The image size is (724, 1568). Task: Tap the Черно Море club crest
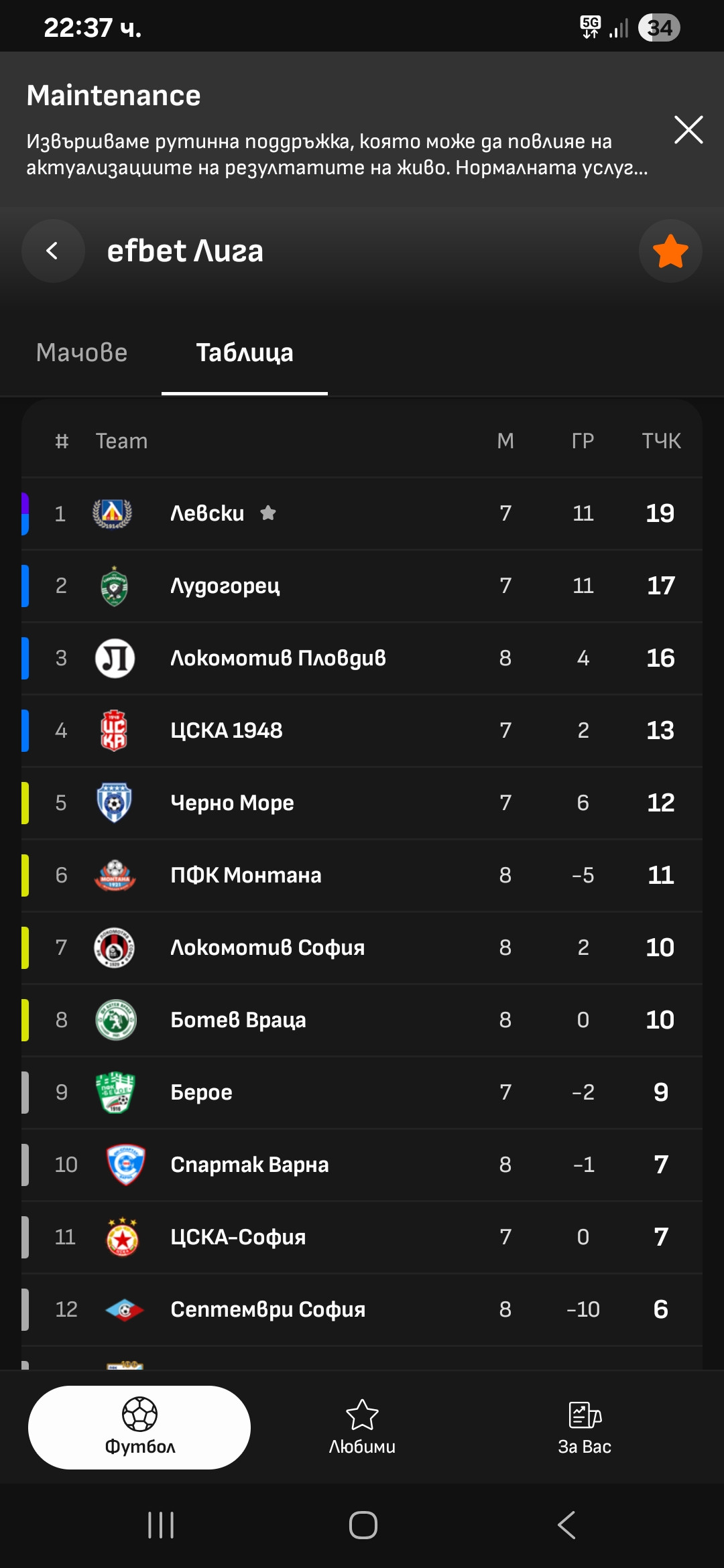pos(114,803)
